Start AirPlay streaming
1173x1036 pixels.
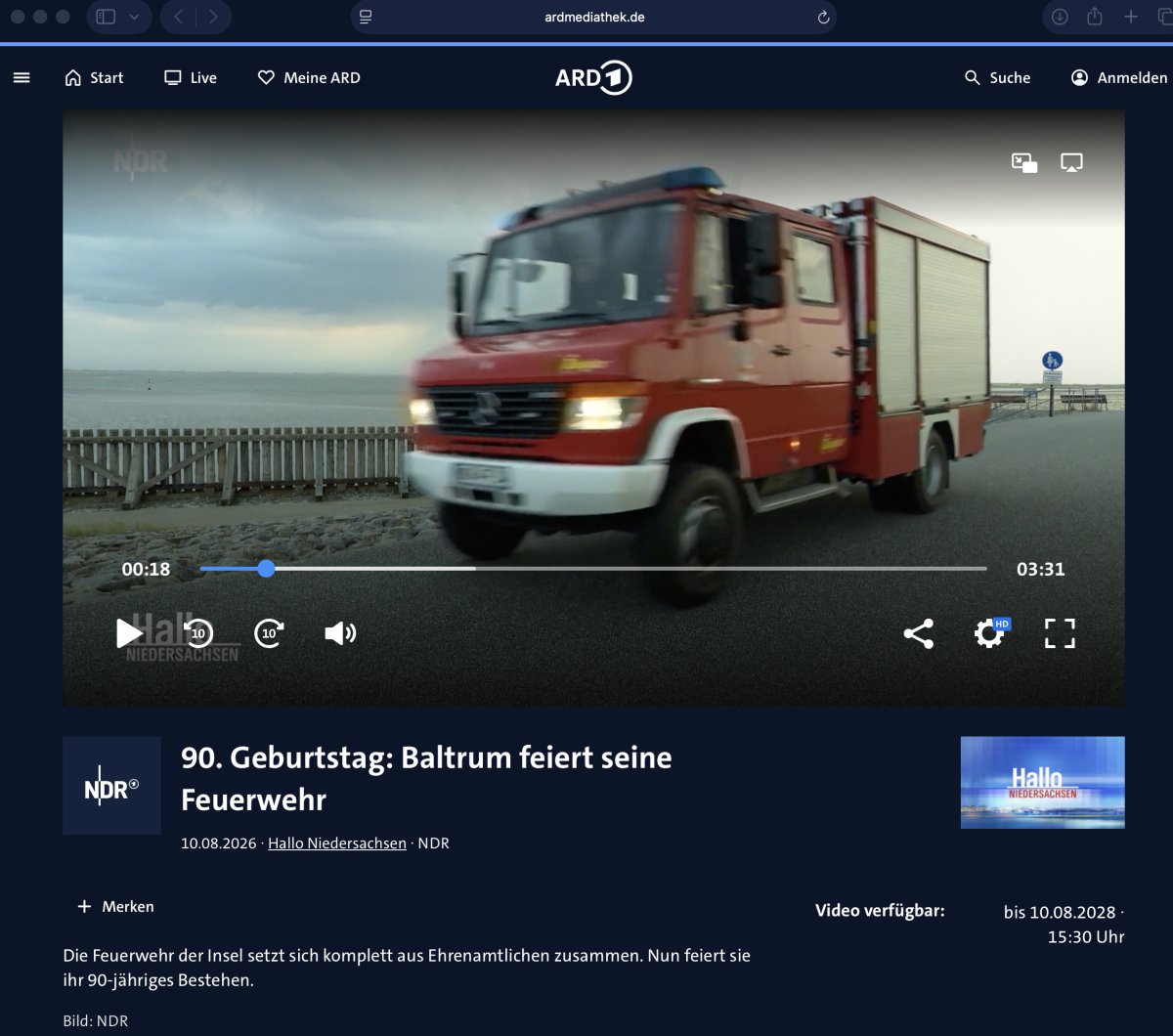tap(1071, 163)
